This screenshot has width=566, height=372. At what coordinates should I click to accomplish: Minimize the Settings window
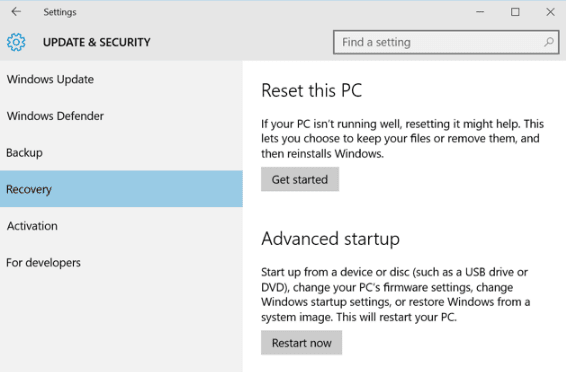tap(480, 12)
